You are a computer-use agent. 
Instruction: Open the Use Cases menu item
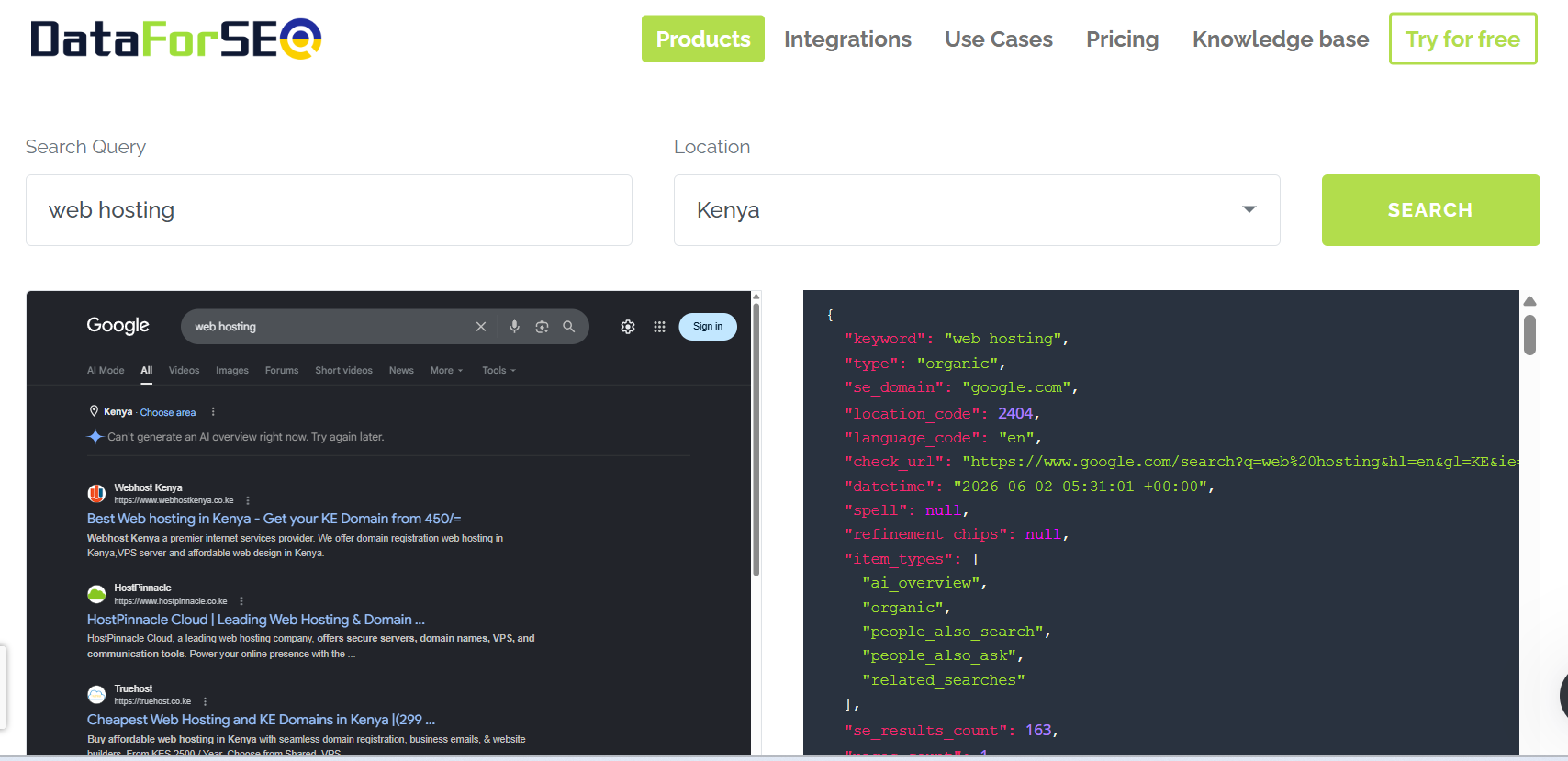coord(999,39)
